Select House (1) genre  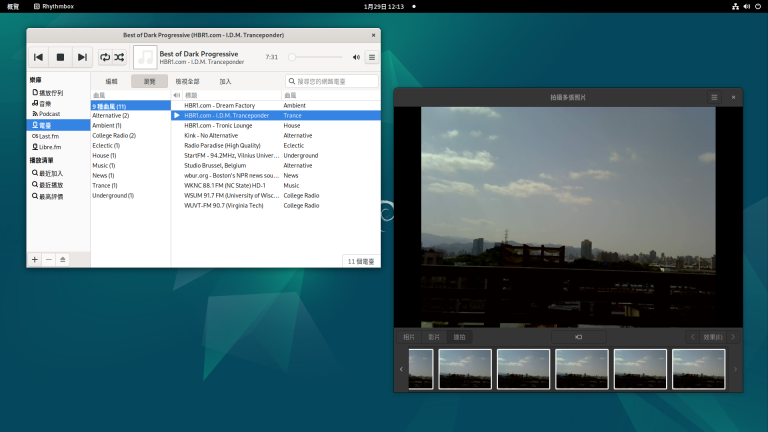(131, 155)
